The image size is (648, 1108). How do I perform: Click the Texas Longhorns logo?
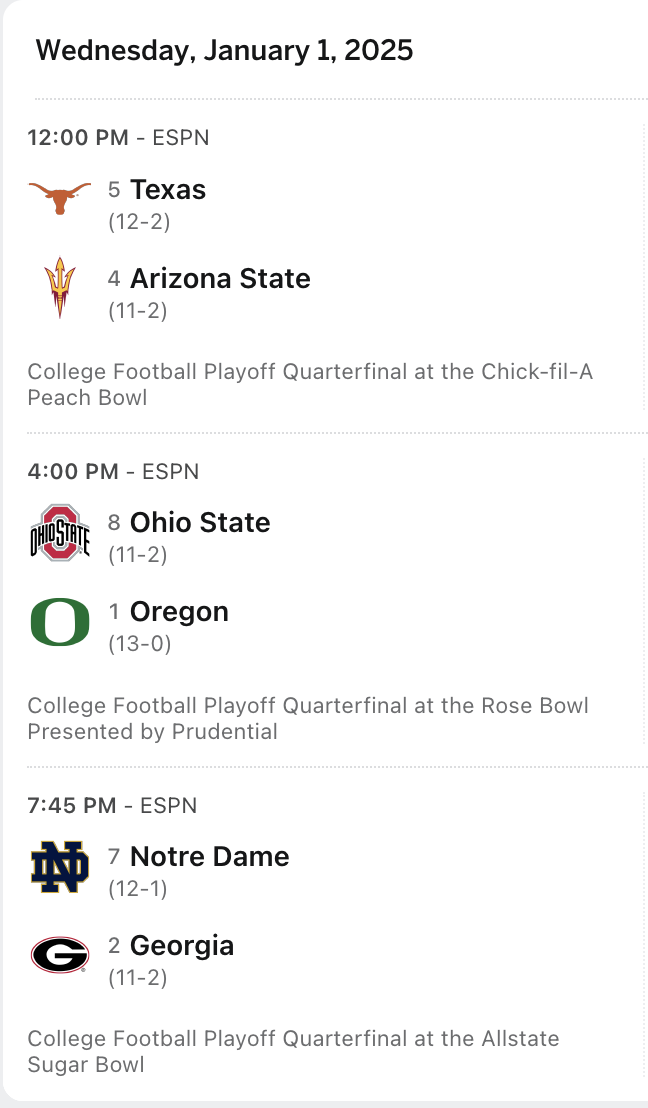point(59,199)
